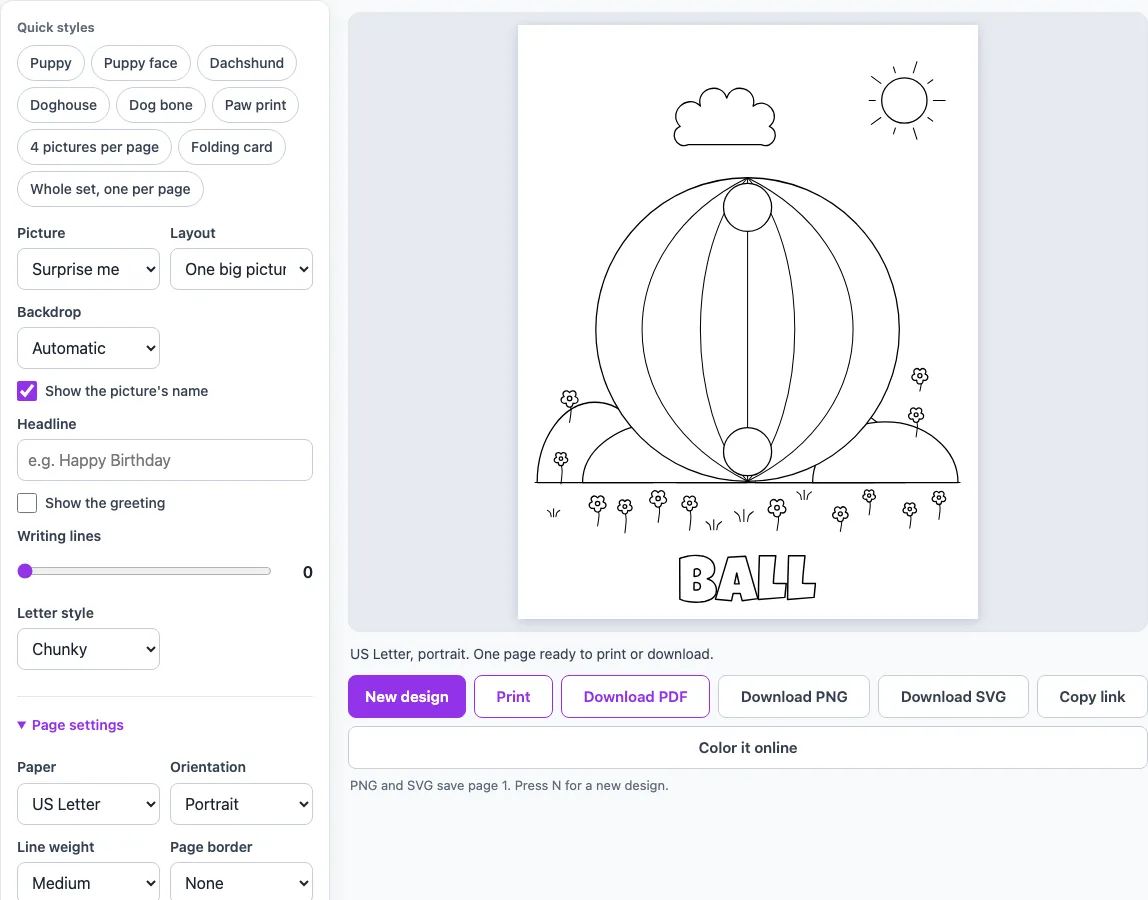The width and height of the screenshot is (1148, 900).
Task: Open the Orientation dropdown
Action: (242, 804)
